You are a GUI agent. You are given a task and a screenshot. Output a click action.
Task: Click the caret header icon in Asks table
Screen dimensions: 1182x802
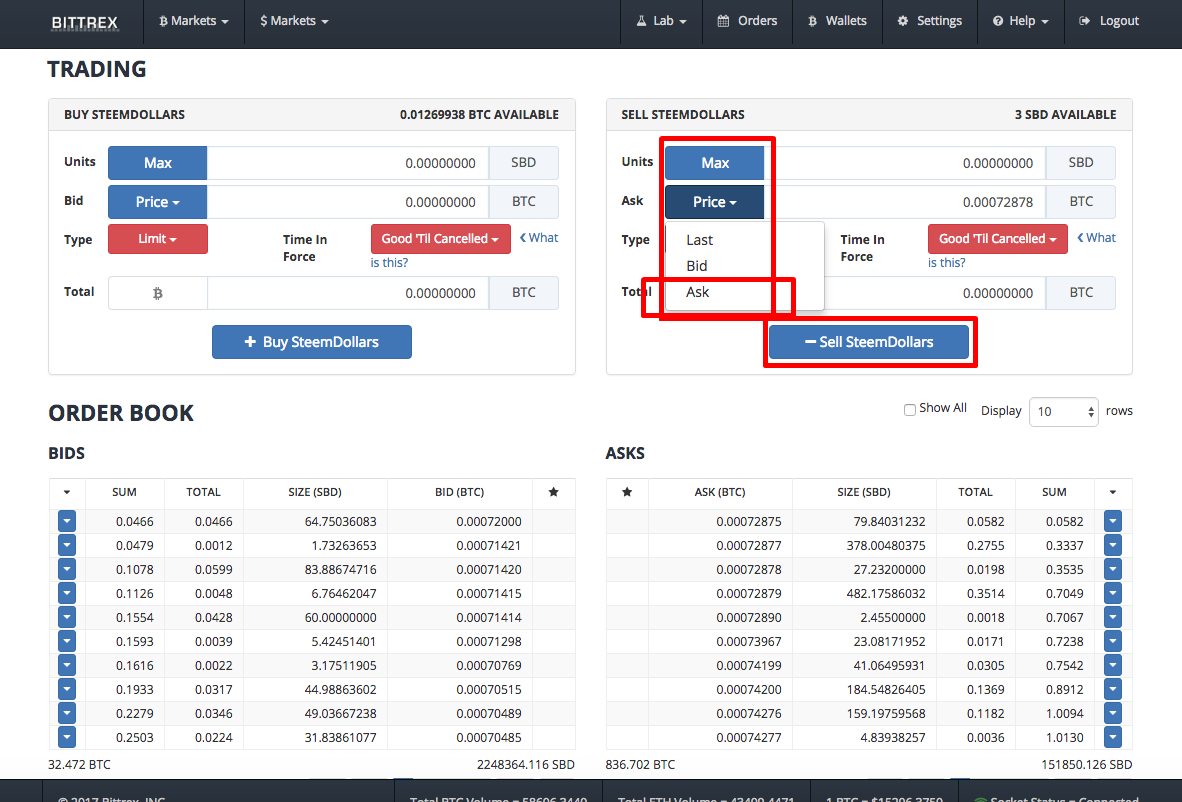coord(1113,492)
